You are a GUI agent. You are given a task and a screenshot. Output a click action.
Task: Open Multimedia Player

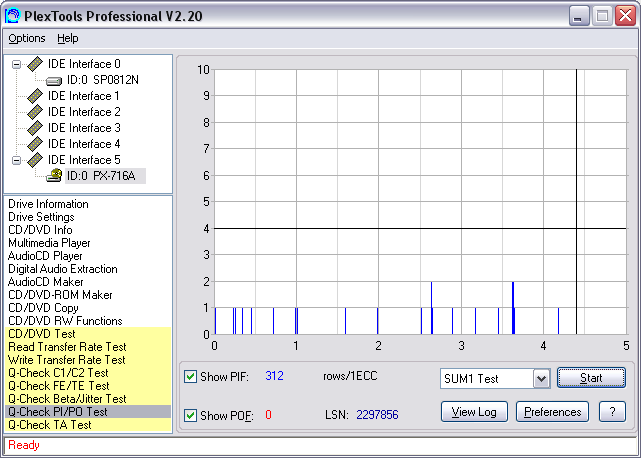click(49, 243)
